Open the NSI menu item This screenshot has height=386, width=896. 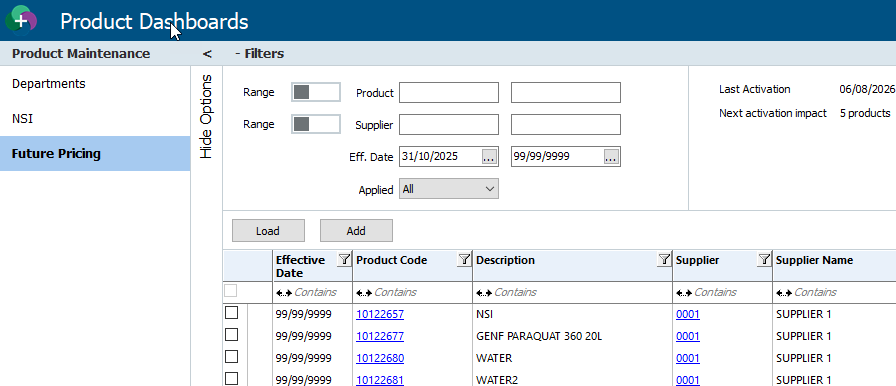click(x=95, y=119)
